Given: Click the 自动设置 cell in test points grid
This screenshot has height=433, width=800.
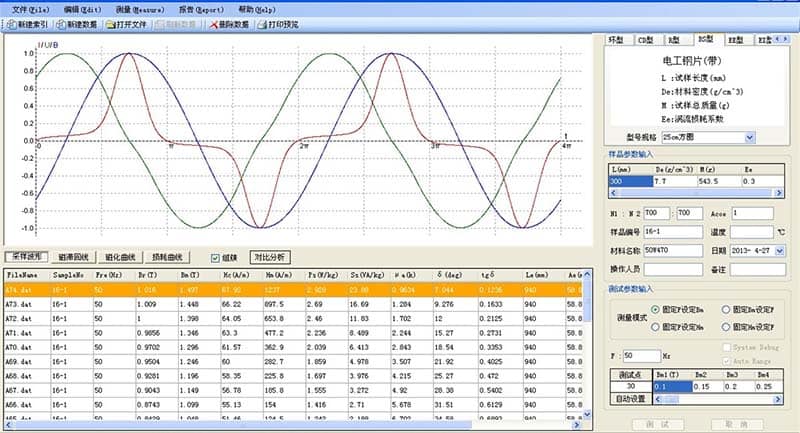Looking at the screenshot, I should tap(631, 399).
